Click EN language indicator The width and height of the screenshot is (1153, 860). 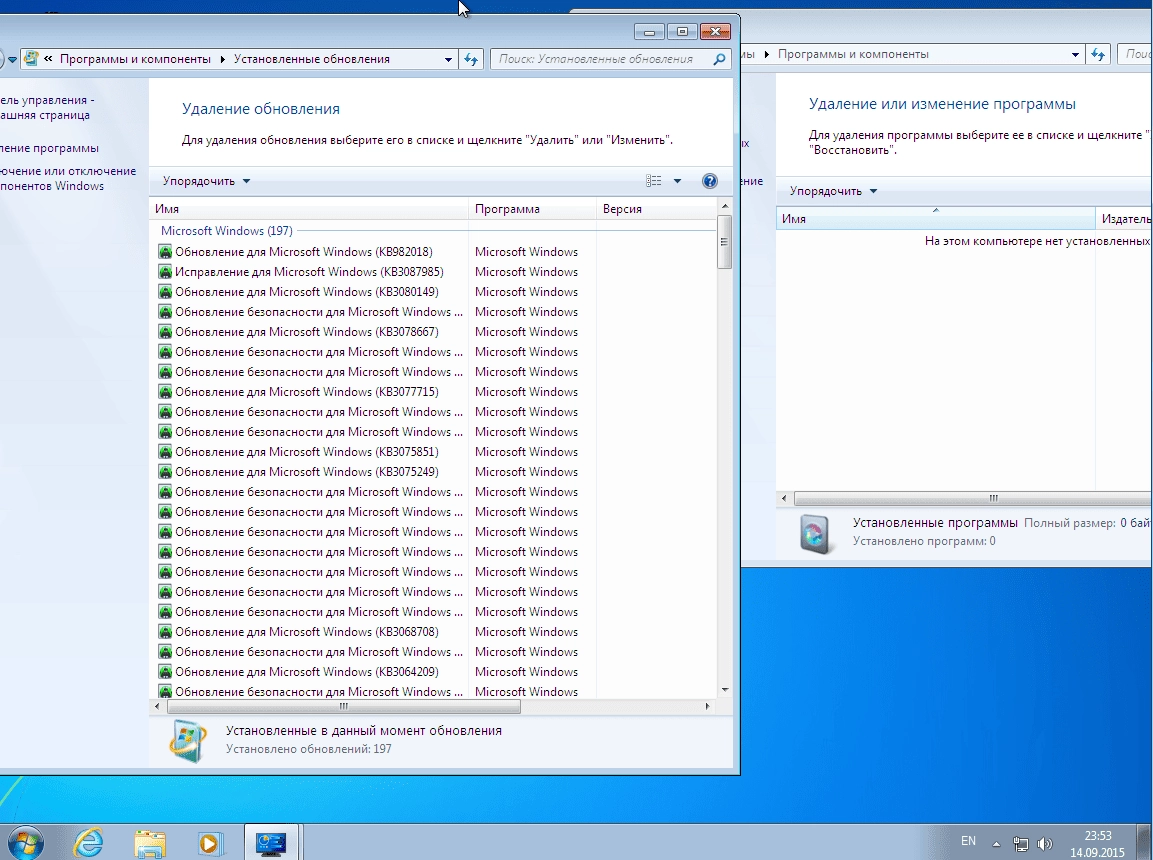968,841
